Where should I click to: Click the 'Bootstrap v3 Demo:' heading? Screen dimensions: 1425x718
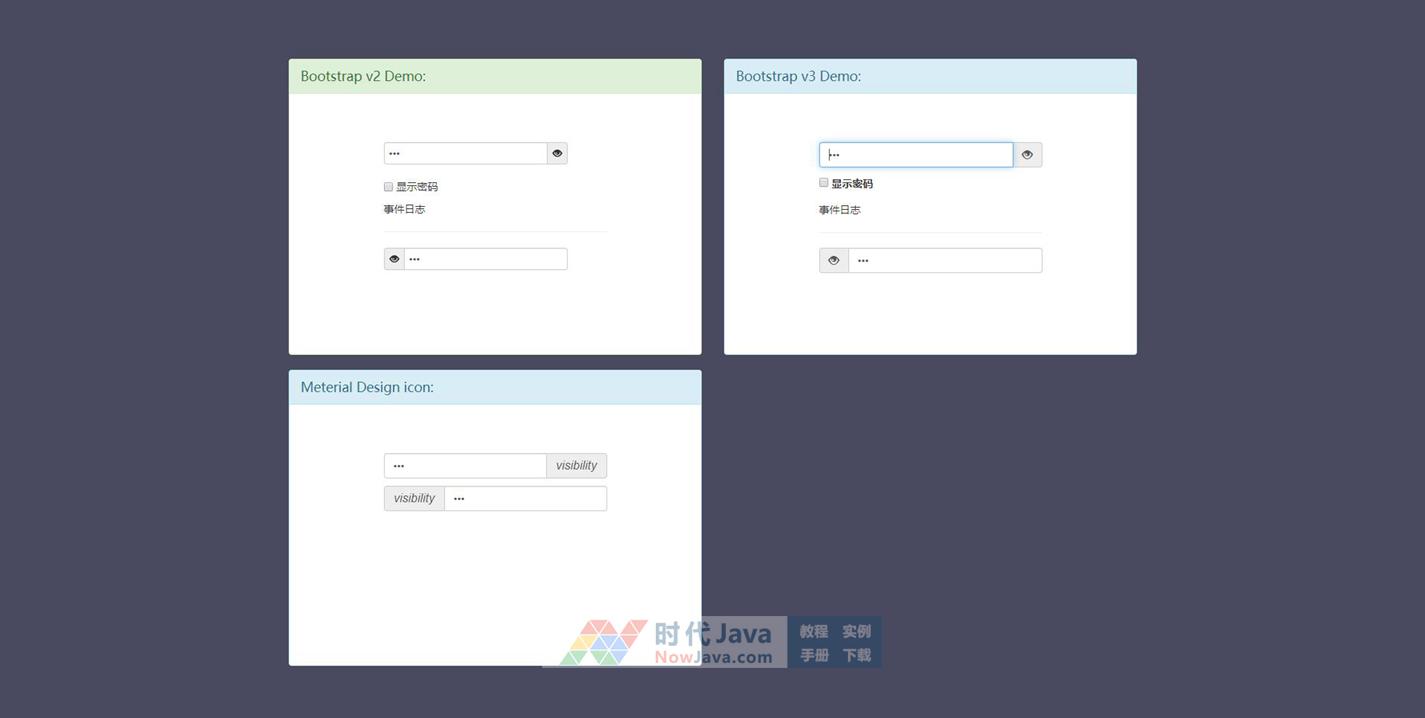tap(798, 76)
